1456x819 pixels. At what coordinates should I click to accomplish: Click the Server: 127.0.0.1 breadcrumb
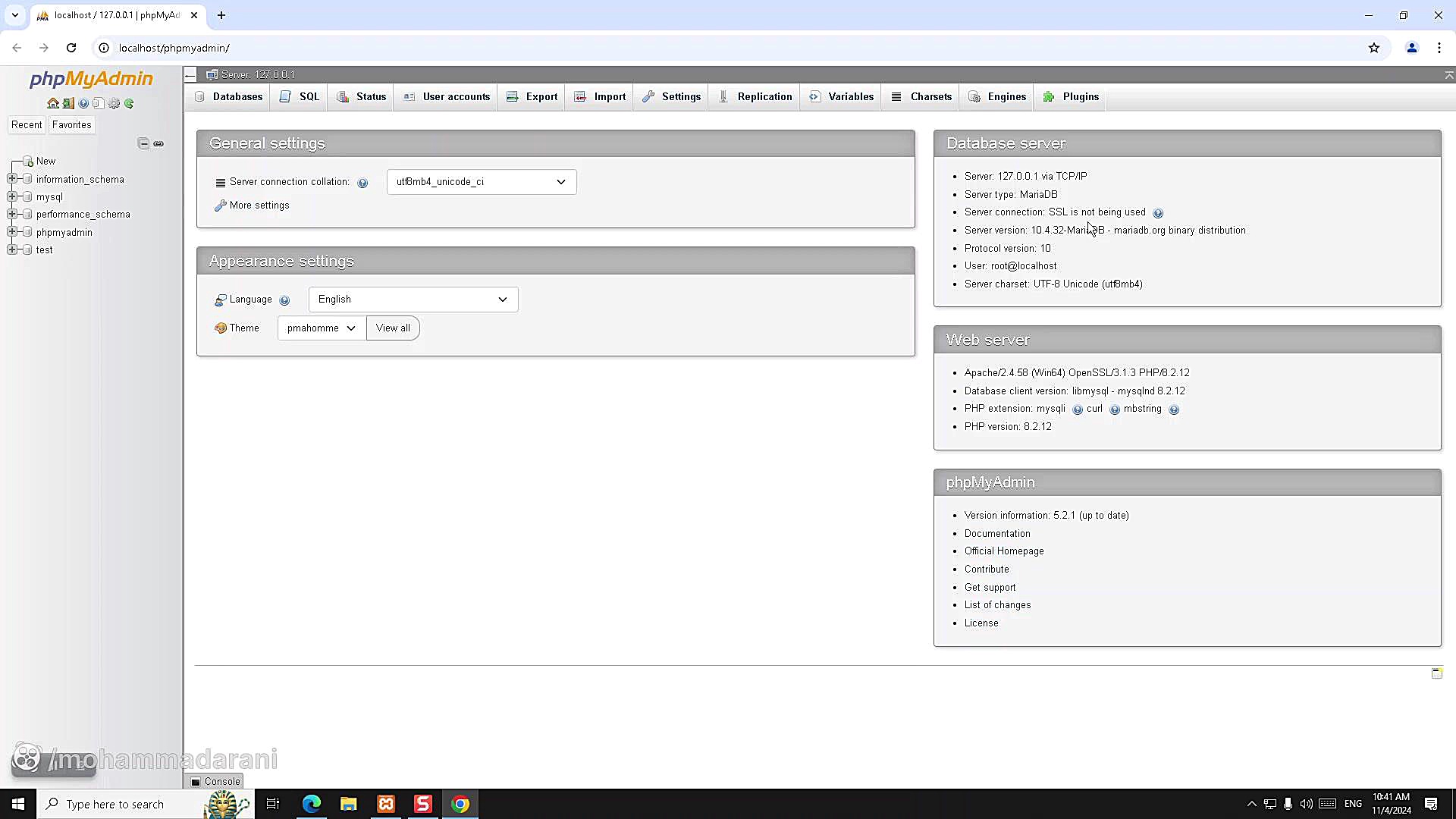click(258, 74)
